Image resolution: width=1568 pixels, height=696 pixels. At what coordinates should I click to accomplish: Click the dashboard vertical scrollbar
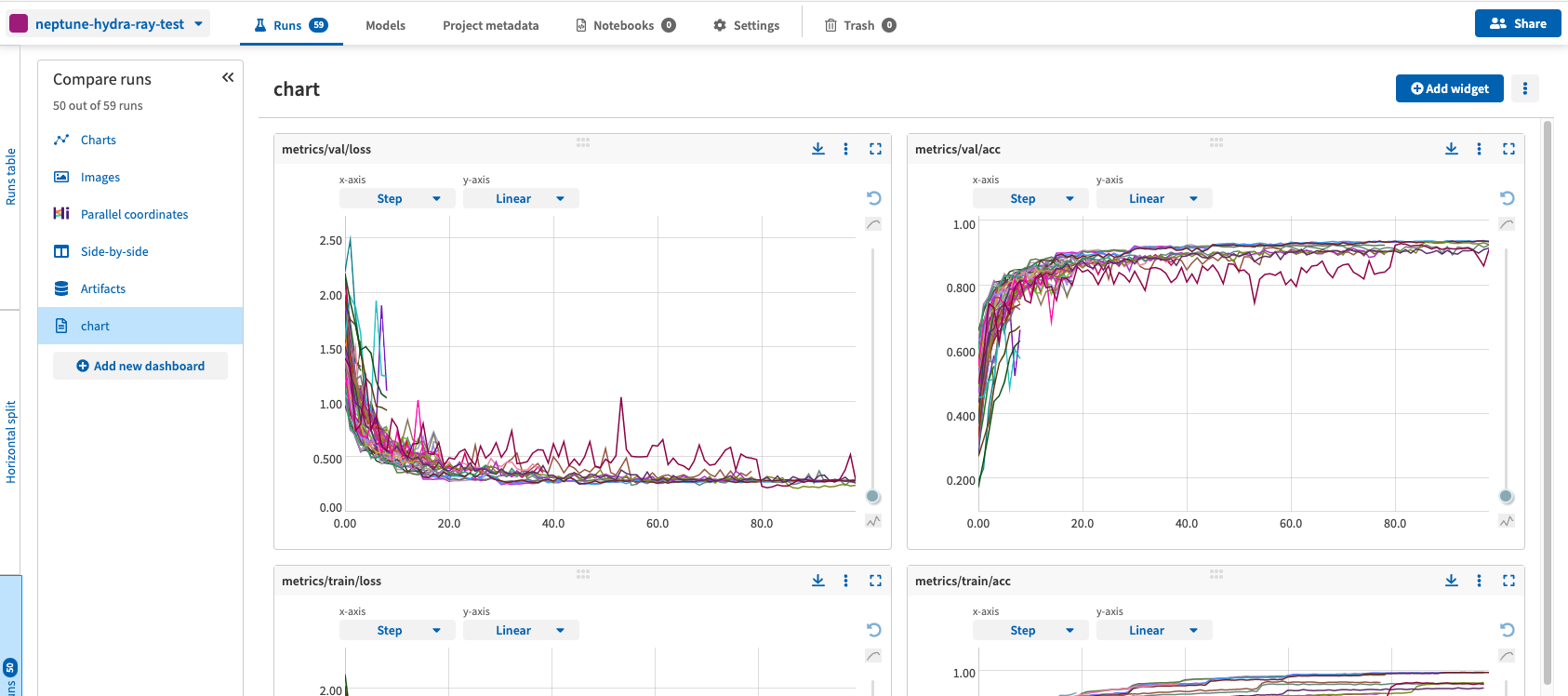pos(1548,402)
